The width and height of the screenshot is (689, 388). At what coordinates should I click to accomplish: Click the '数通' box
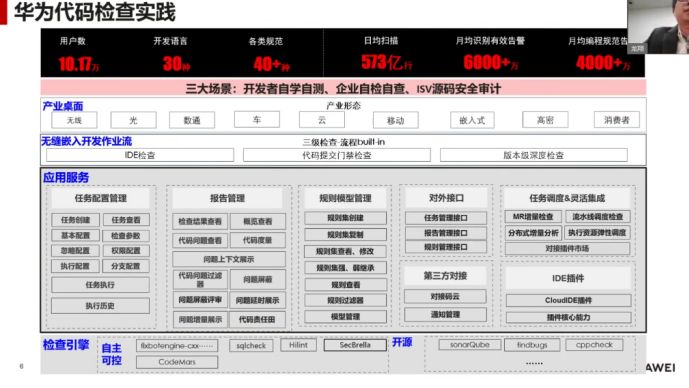click(x=192, y=120)
